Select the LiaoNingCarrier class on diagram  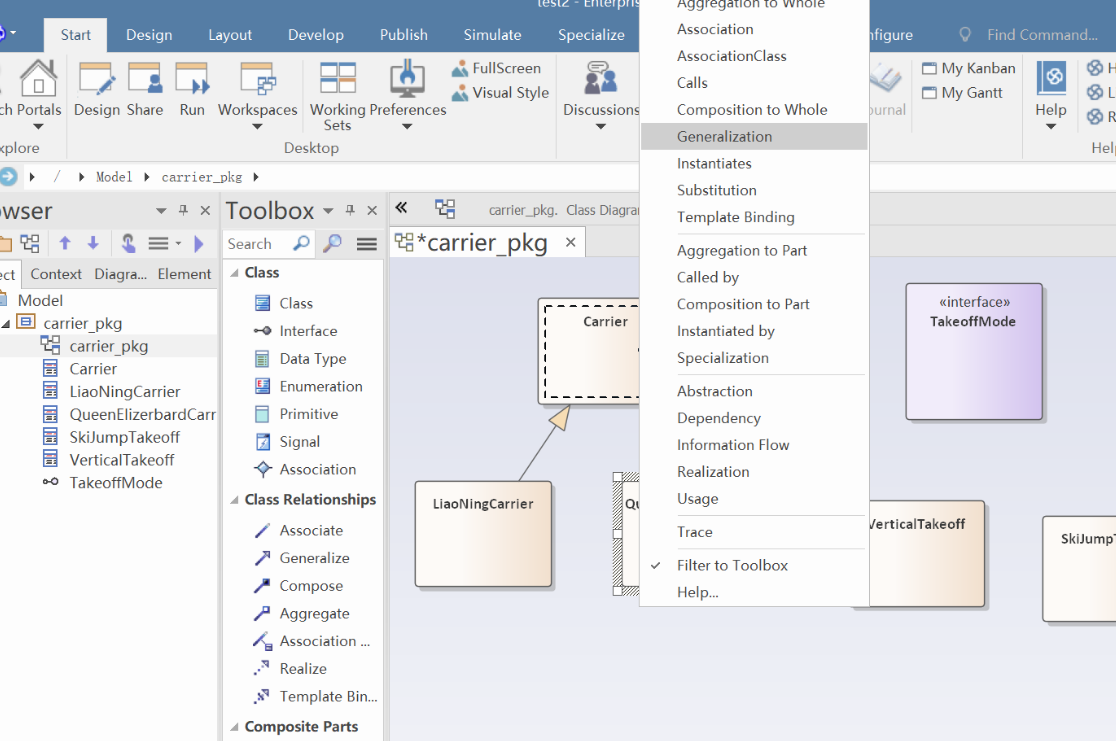[x=483, y=534]
